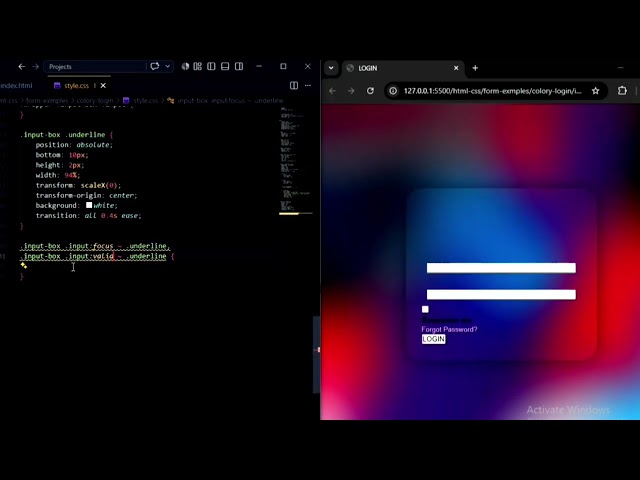Open the form-exmples folder in the breadcrumb
Viewport: 640px width, 480px height.
(x=47, y=100)
